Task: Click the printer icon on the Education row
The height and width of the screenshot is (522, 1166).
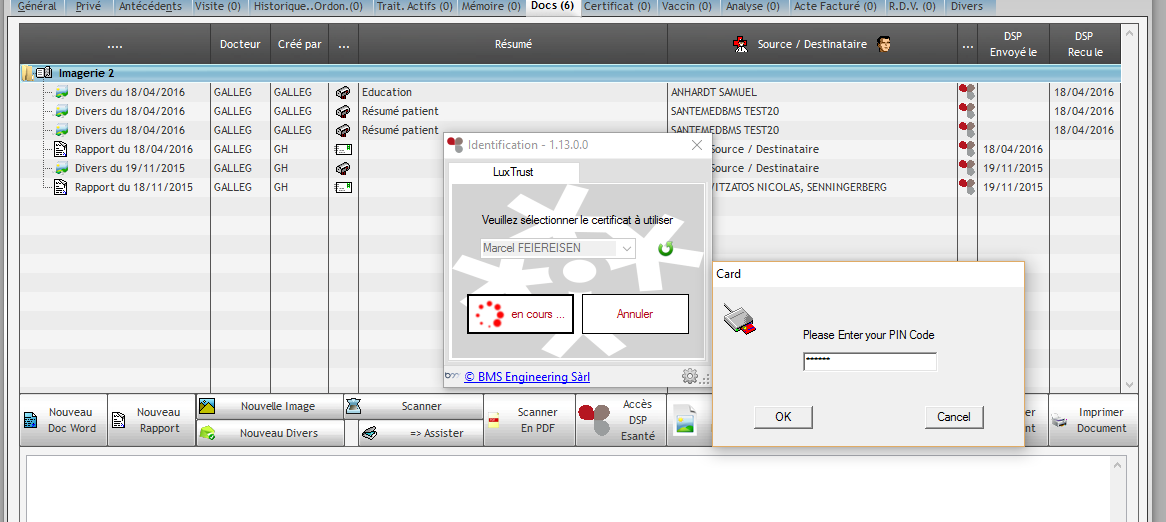Action: click(343, 92)
